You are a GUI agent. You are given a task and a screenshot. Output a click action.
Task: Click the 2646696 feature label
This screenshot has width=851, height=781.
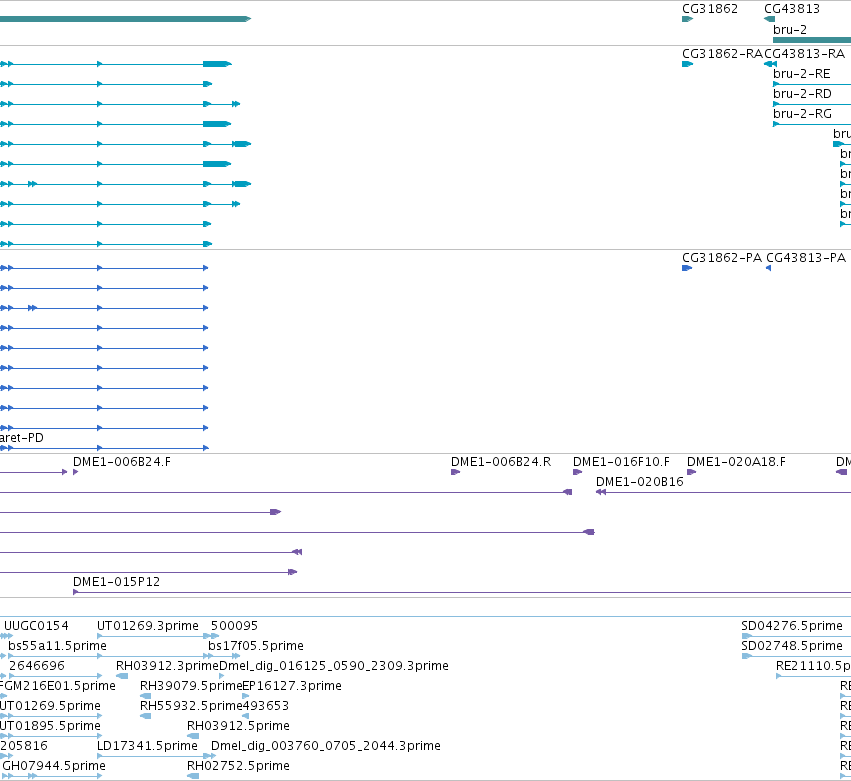coord(37,666)
